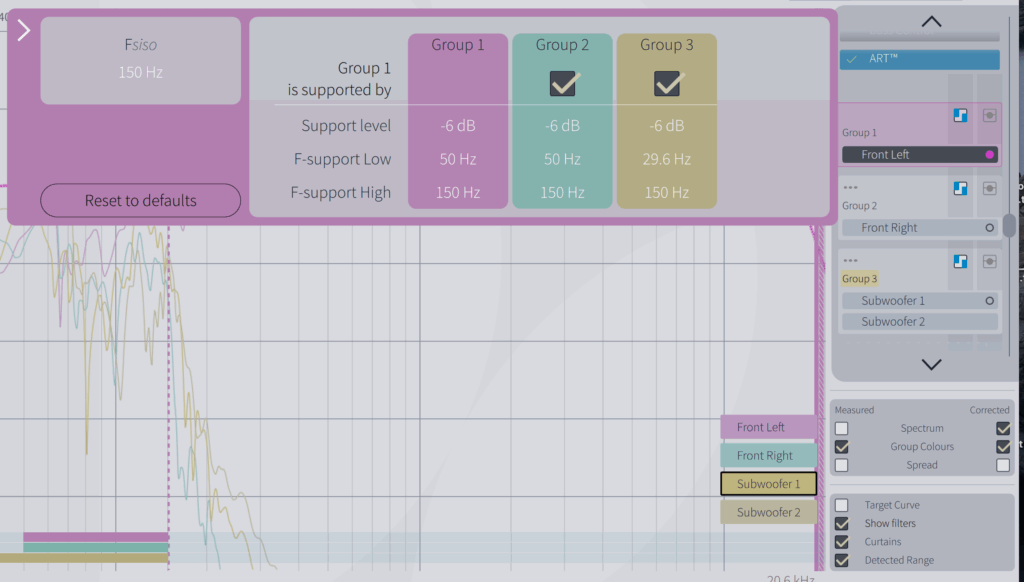1024x582 pixels.
Task: Click the Front Right colour legend label
Action: point(768,456)
